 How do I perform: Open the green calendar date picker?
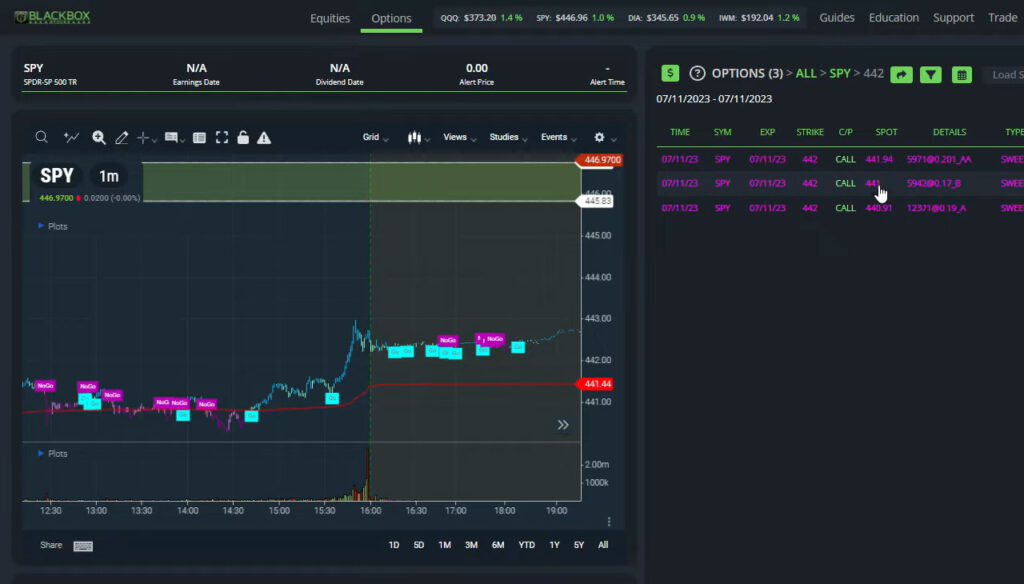tap(961, 74)
